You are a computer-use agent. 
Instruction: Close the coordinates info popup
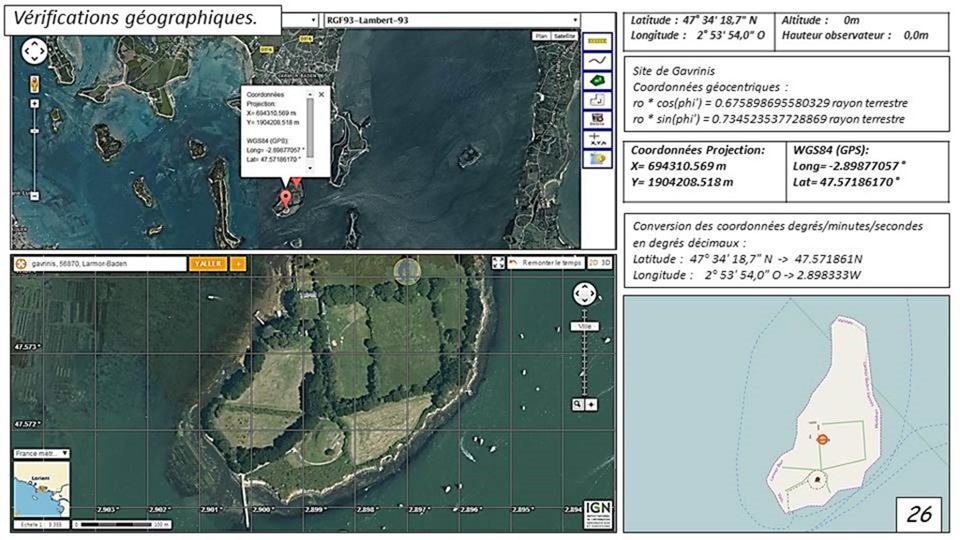coord(322,92)
